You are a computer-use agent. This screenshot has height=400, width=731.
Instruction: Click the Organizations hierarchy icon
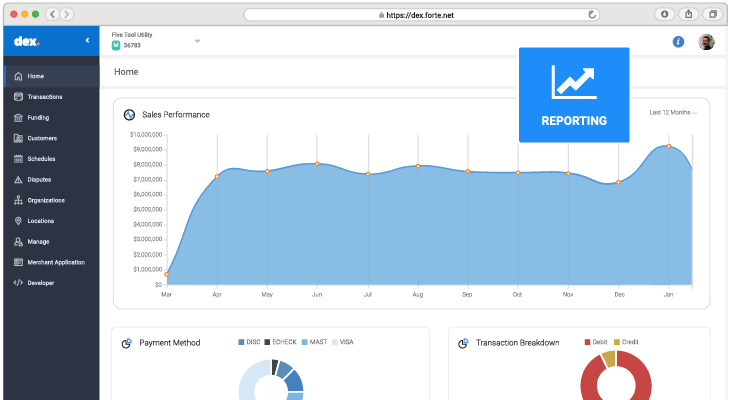(x=18, y=200)
